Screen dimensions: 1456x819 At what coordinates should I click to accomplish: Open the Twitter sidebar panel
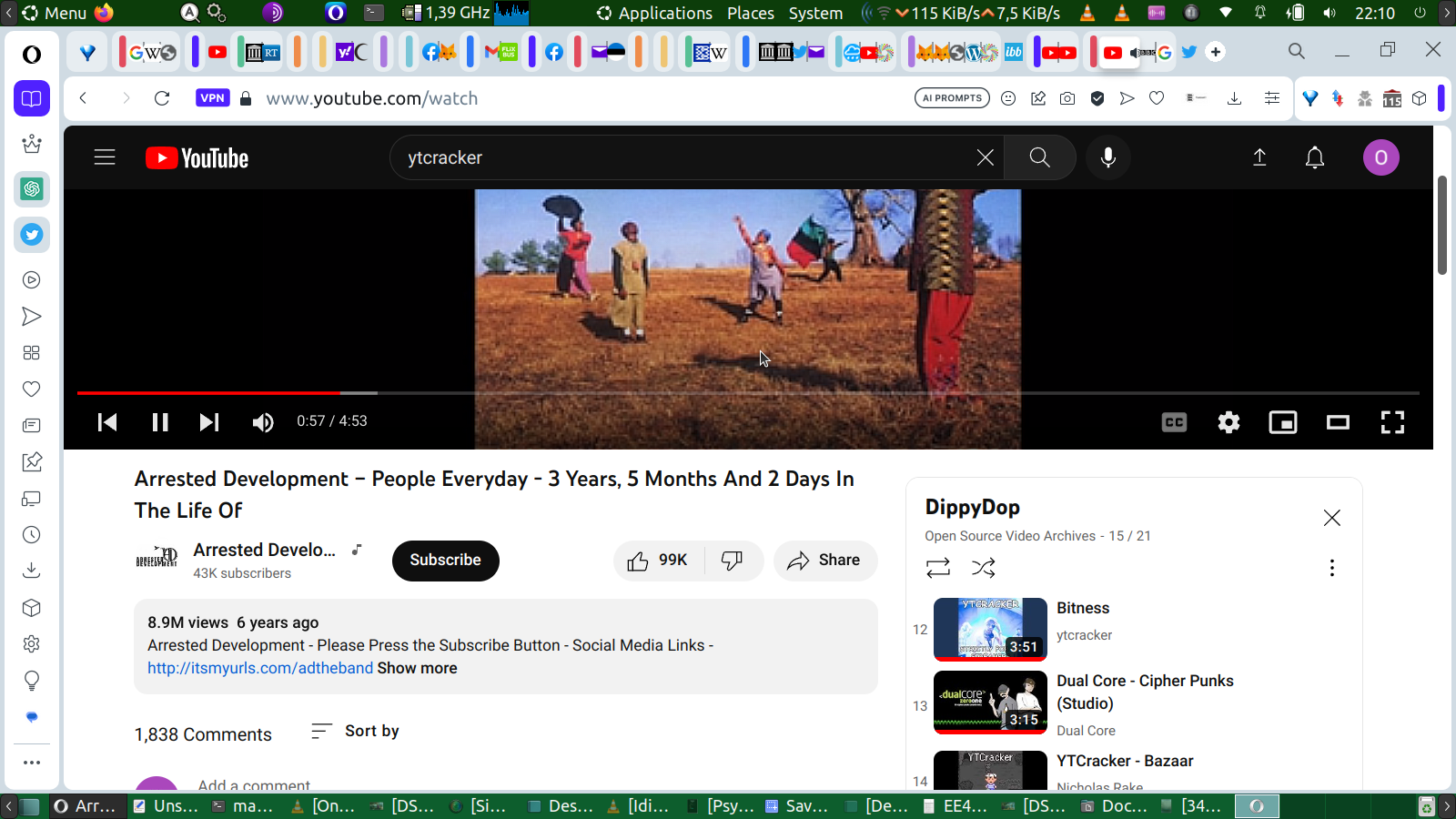(x=32, y=235)
